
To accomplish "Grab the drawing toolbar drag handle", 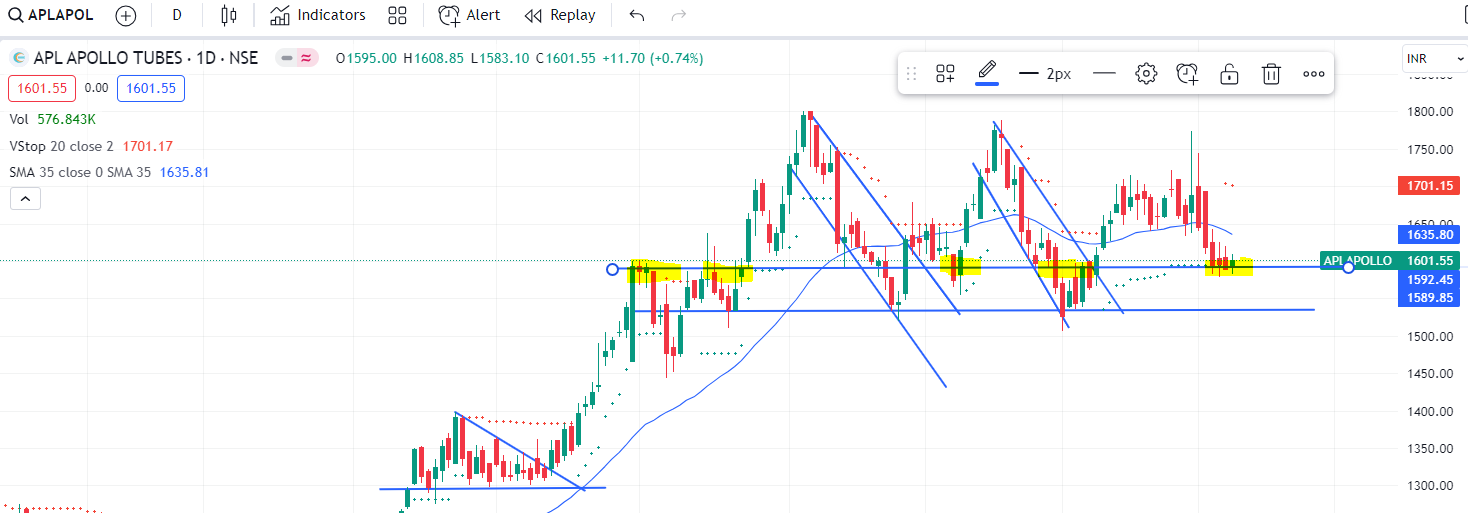I will (x=911, y=73).
